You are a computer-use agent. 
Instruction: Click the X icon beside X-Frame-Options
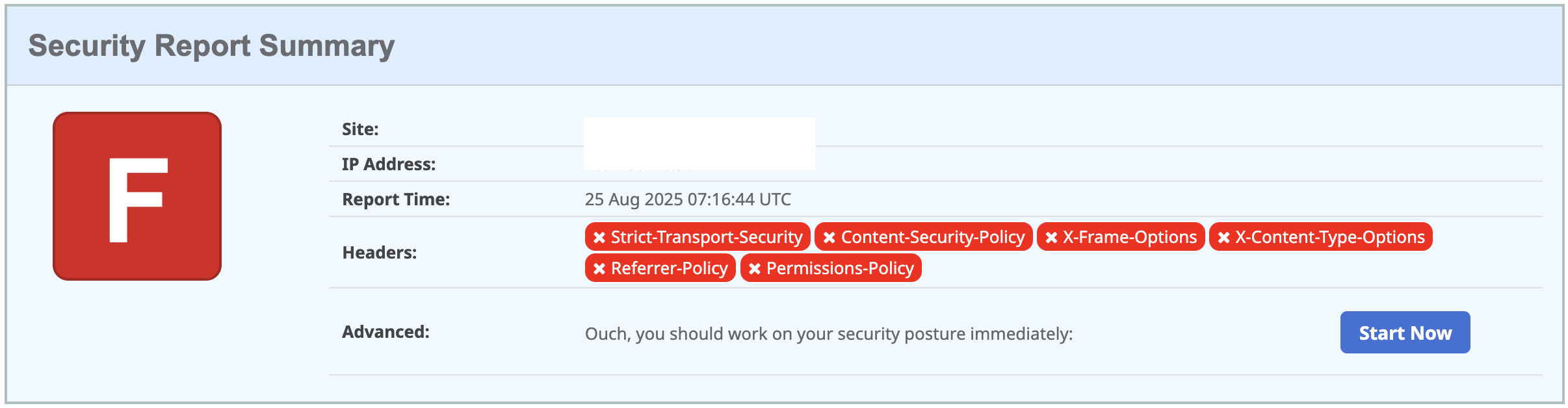click(x=1051, y=238)
